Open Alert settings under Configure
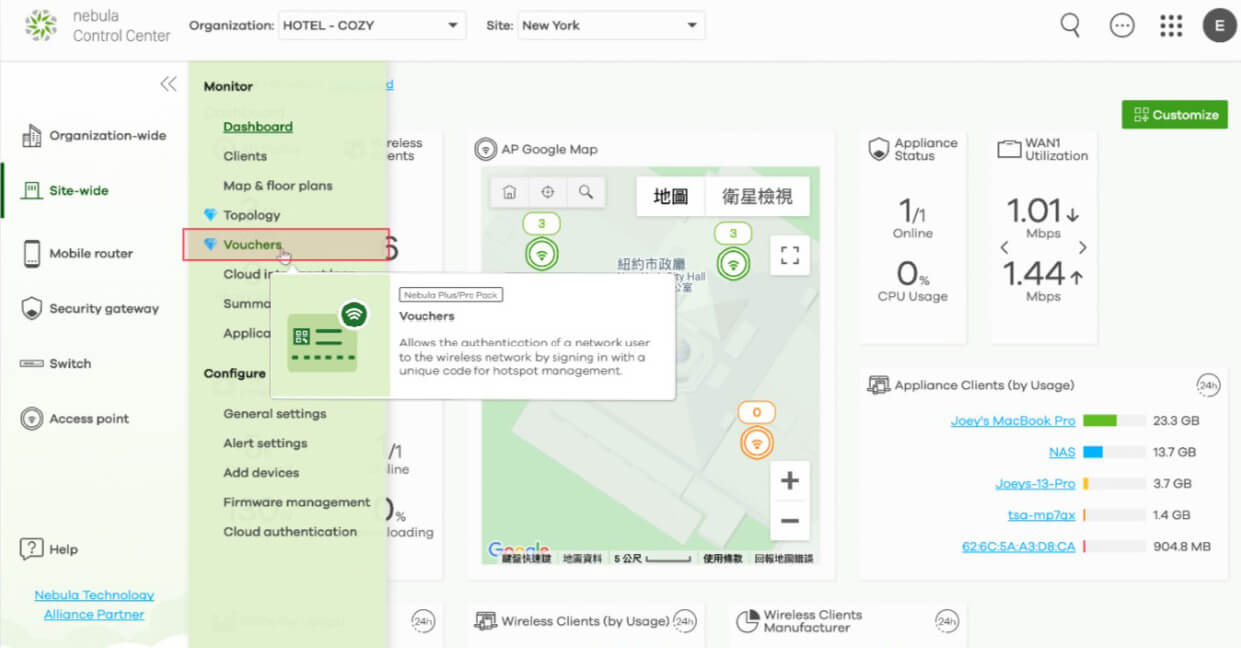The width and height of the screenshot is (1241, 648). (265, 443)
